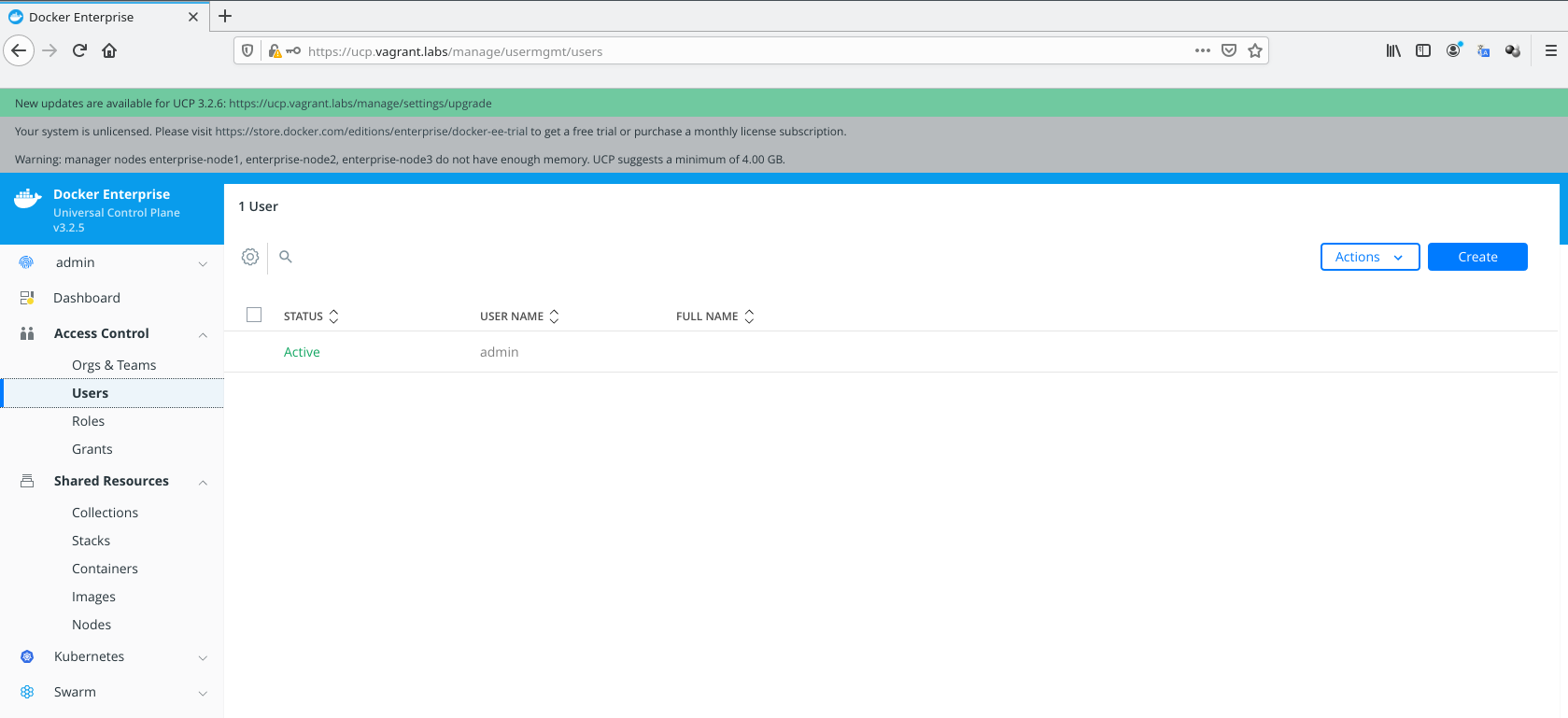
Task: Select Users in the sidebar
Action: tap(112, 393)
